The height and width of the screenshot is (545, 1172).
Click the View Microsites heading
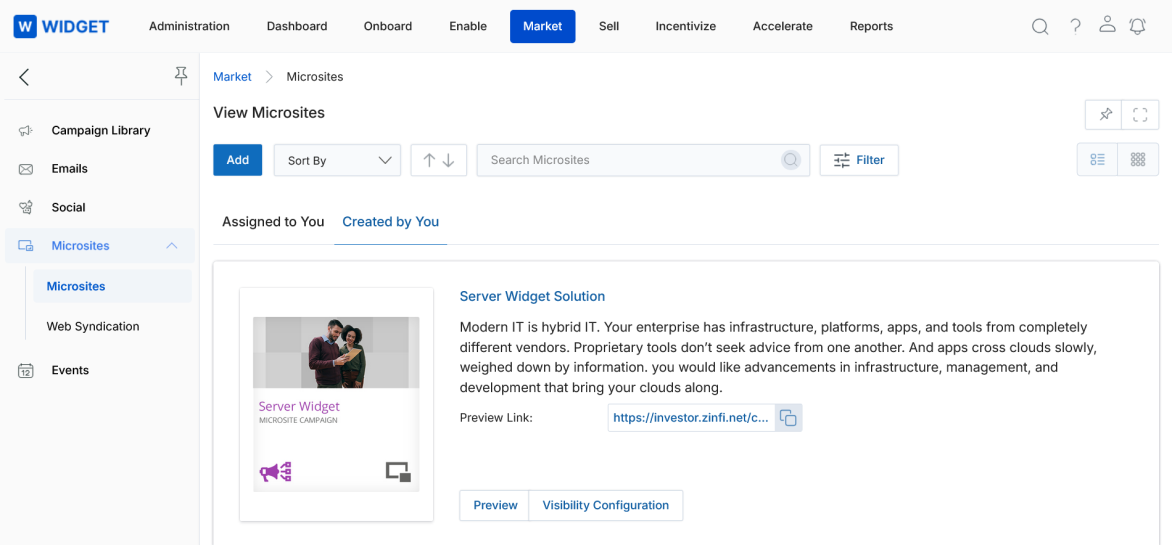[269, 113]
